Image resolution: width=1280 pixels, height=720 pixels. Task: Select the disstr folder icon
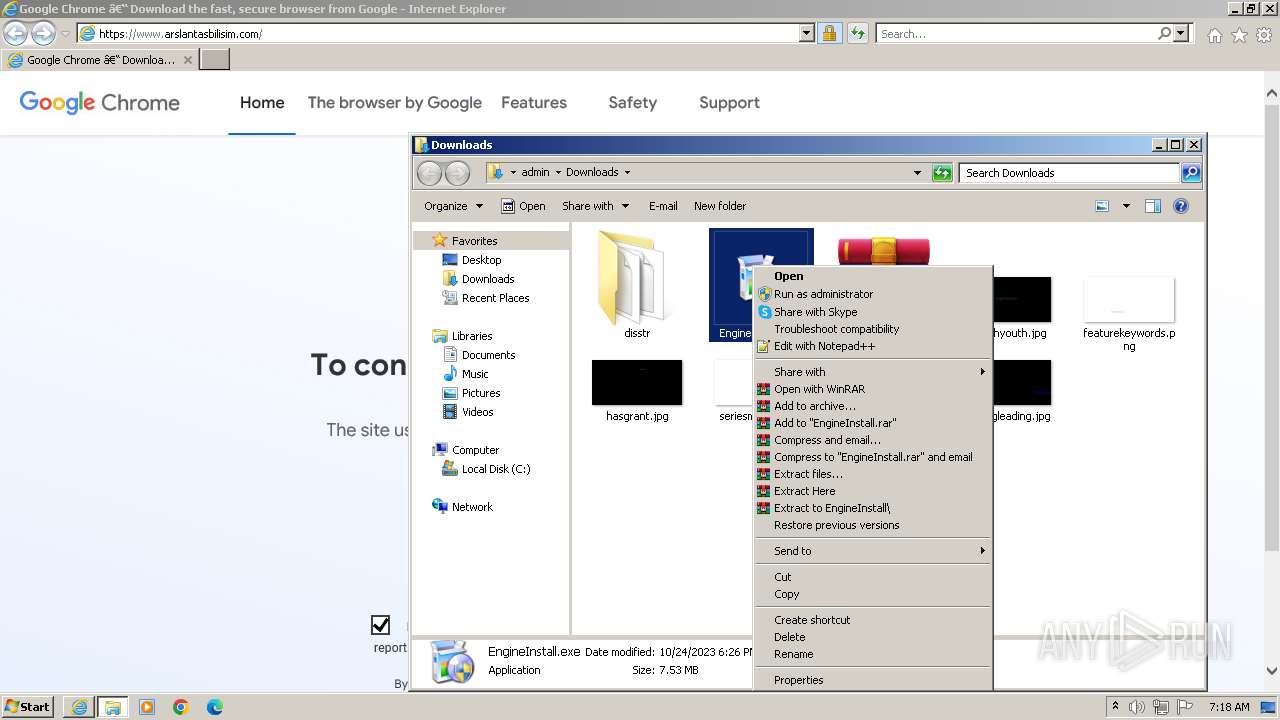click(x=637, y=278)
